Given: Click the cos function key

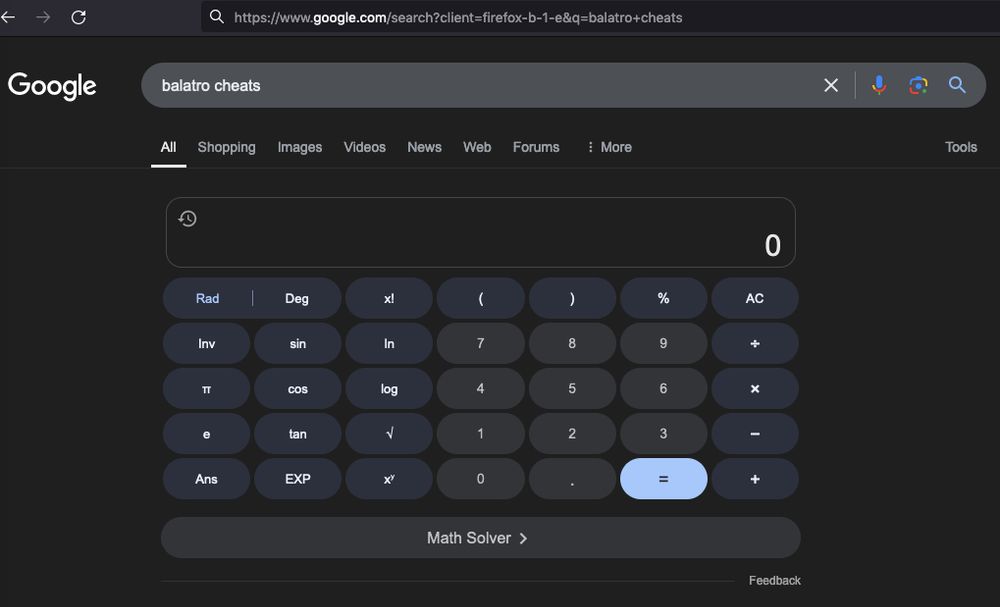Looking at the screenshot, I should (298, 389).
